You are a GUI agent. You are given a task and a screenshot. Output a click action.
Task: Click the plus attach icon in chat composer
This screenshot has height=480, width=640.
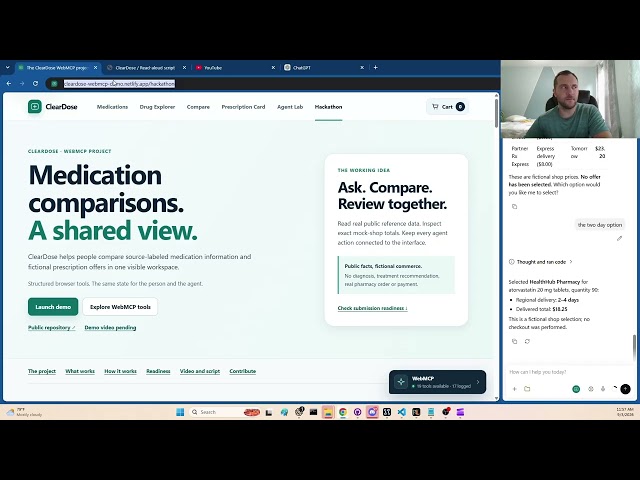[514, 389]
